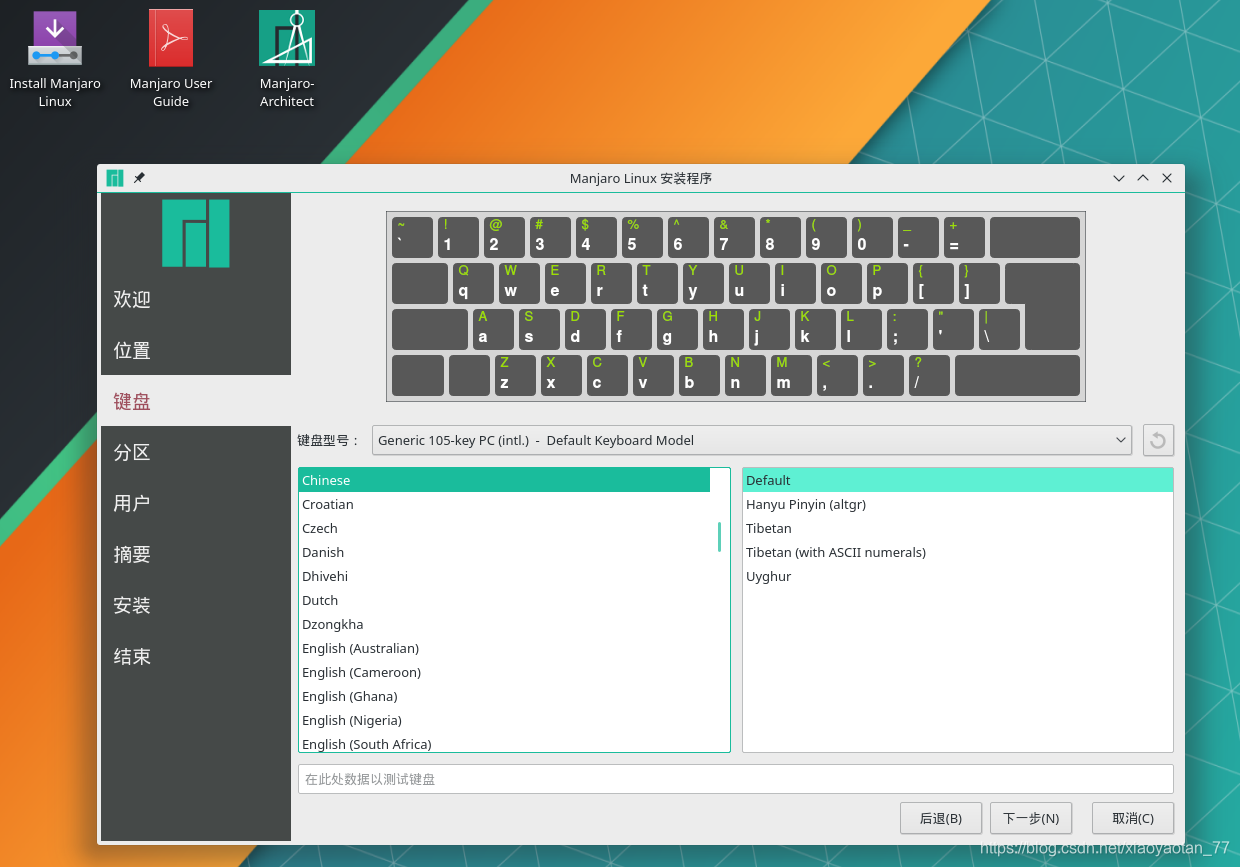Click the Manjaro logo in title bar
The width and height of the screenshot is (1240, 867).
coord(115,178)
